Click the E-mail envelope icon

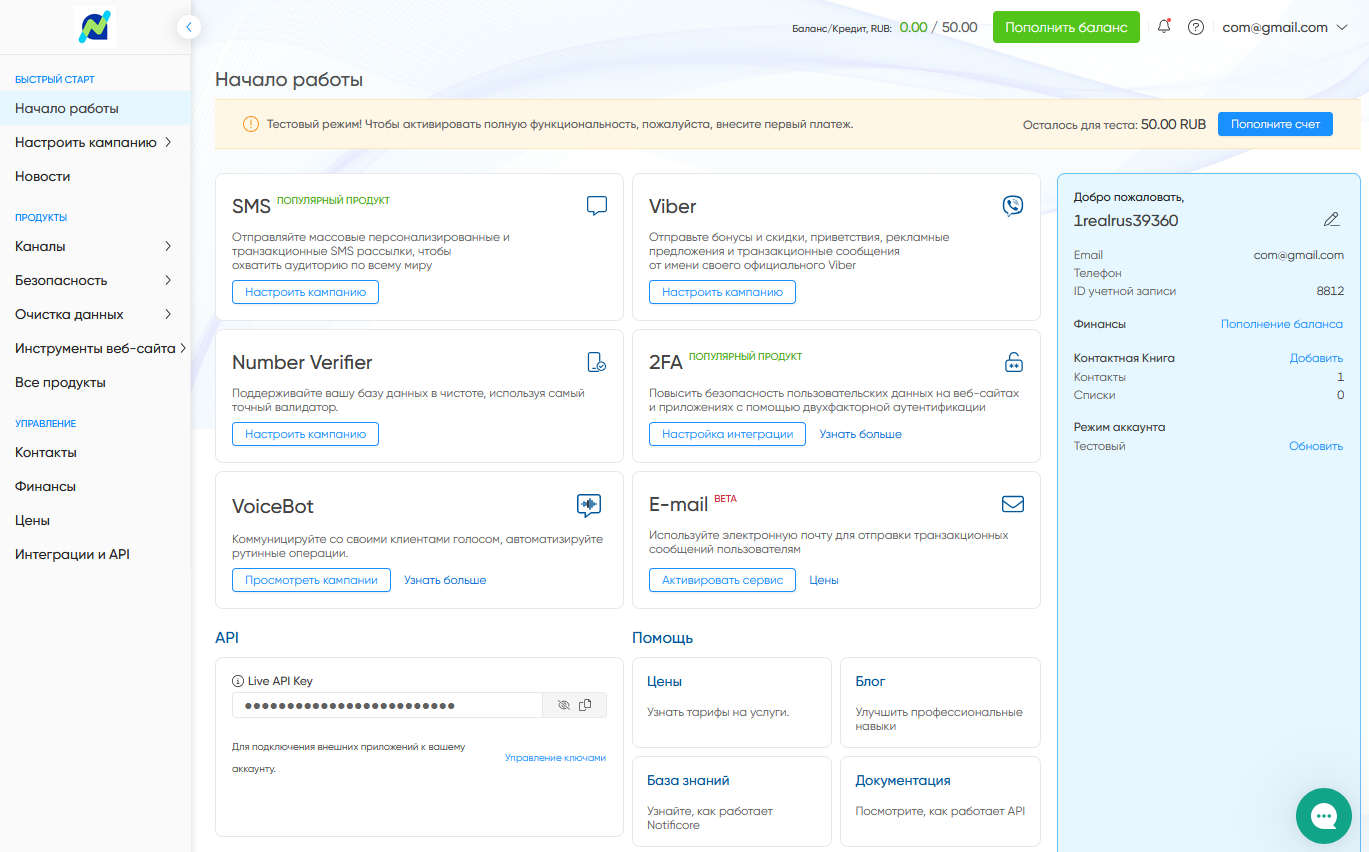[x=1013, y=504]
